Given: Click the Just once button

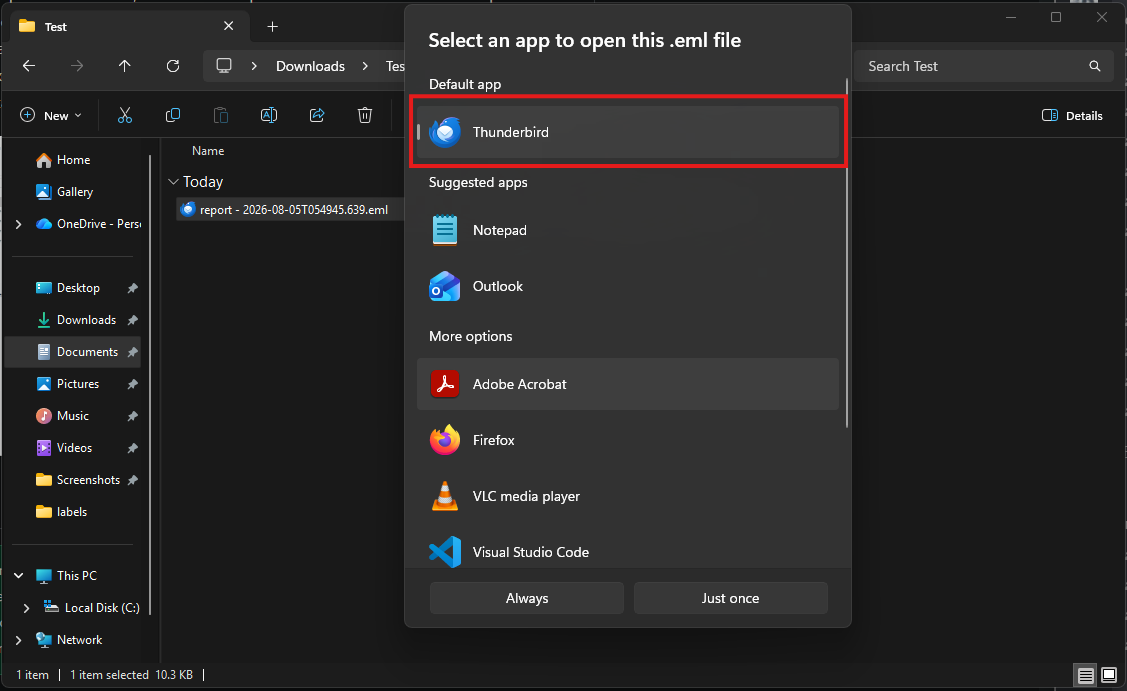Looking at the screenshot, I should click(x=730, y=598).
